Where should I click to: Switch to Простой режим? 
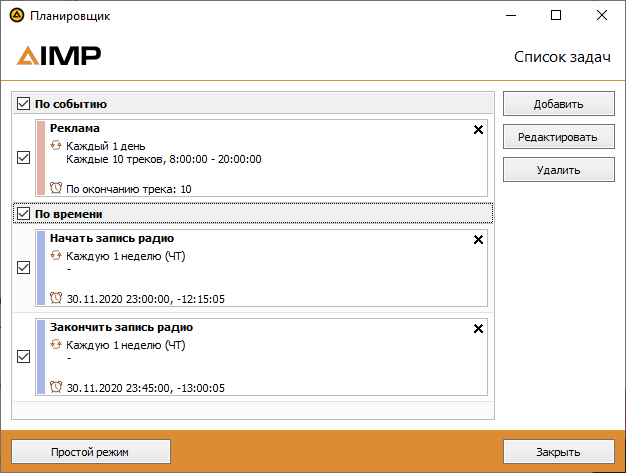[91, 452]
